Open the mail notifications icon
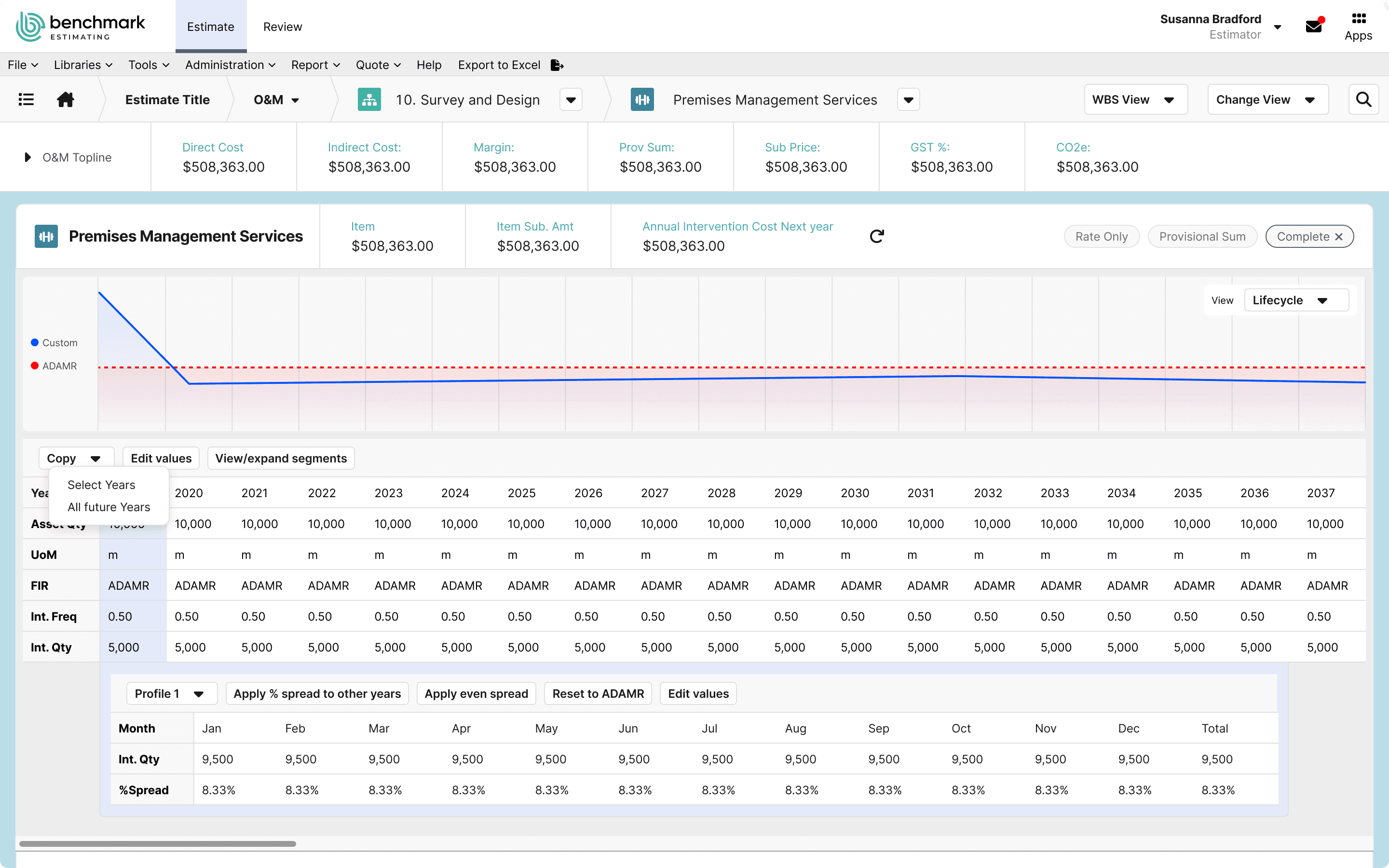 pos(1314,27)
